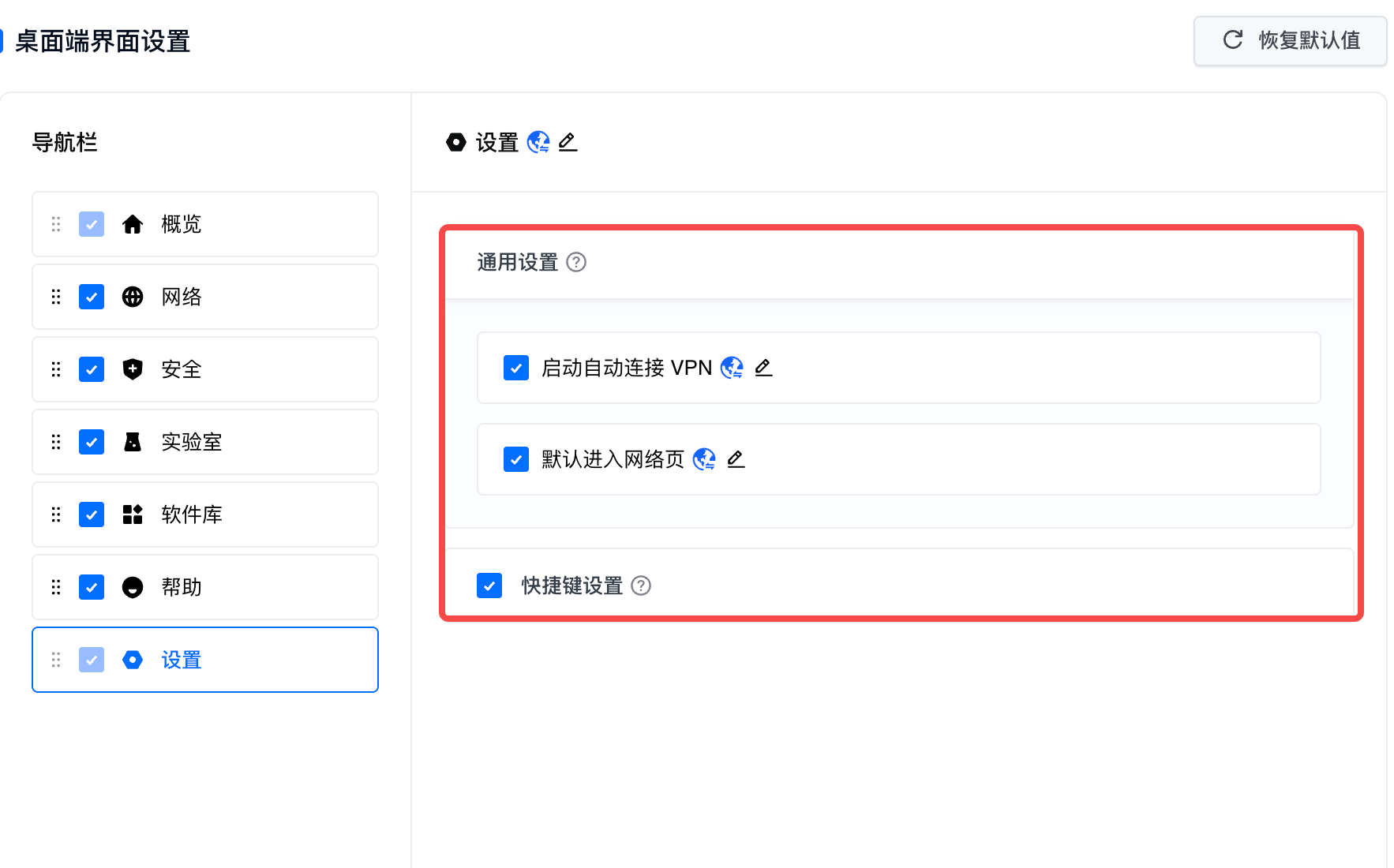Viewport: 1394px width, 868px height.
Task: Click help question mark beside 快捷键设置
Action: [641, 586]
